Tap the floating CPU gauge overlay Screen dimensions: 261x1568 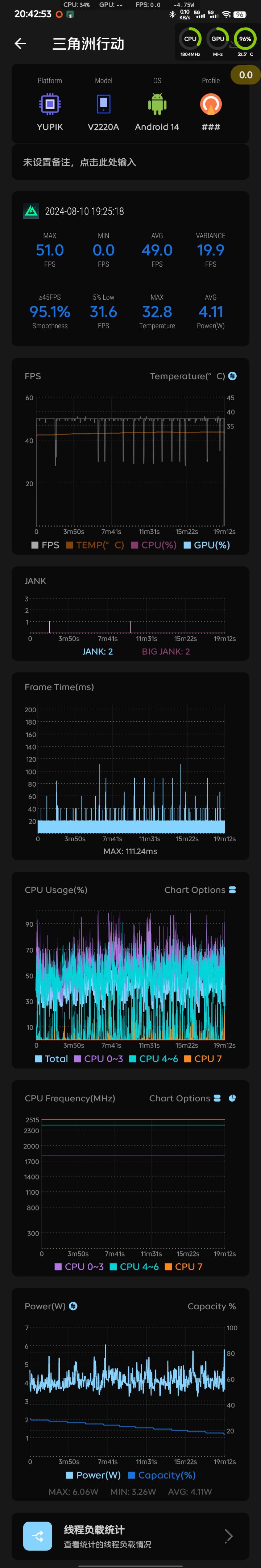[x=190, y=39]
